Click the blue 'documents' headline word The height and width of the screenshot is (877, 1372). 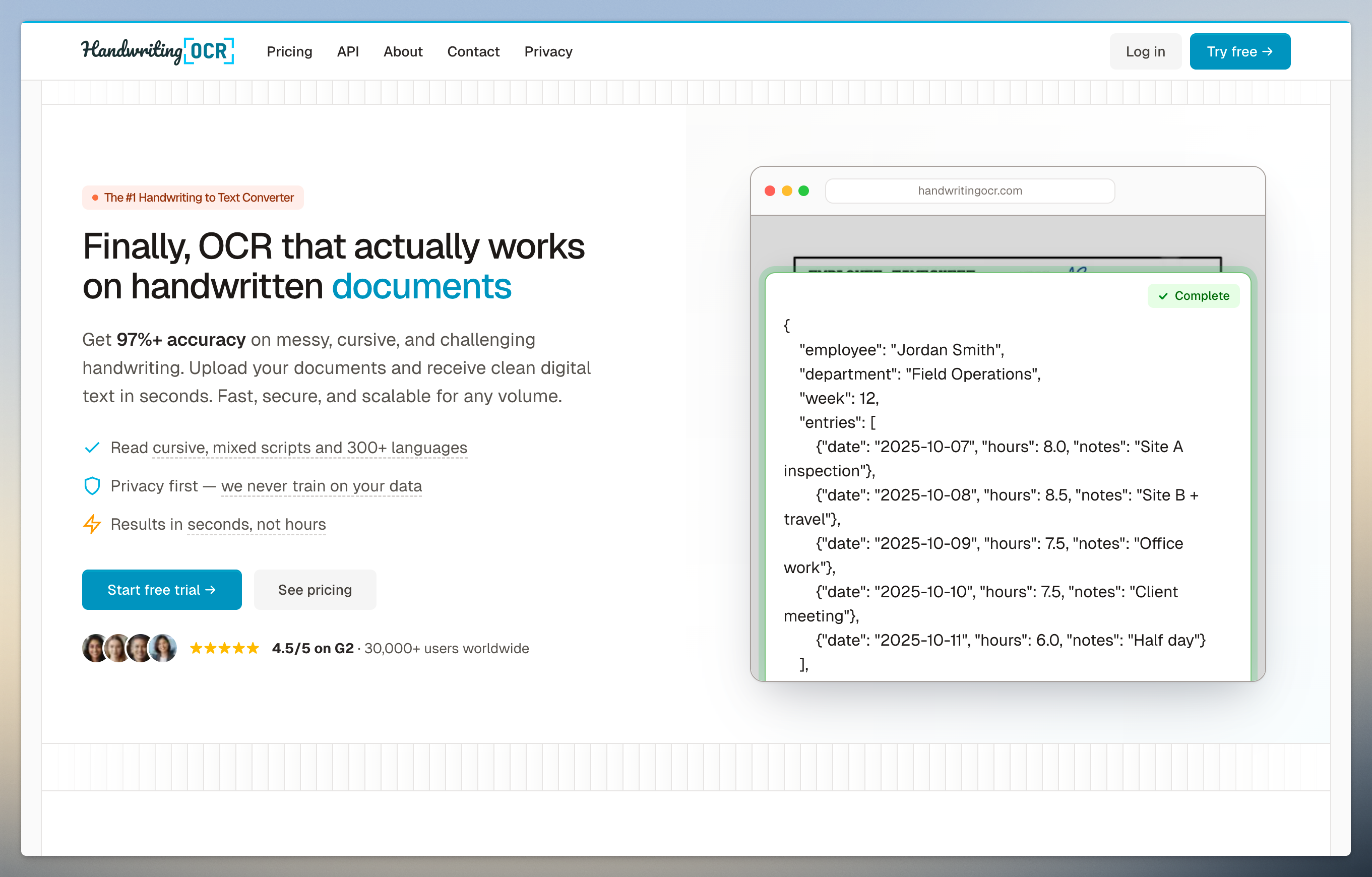pos(421,286)
